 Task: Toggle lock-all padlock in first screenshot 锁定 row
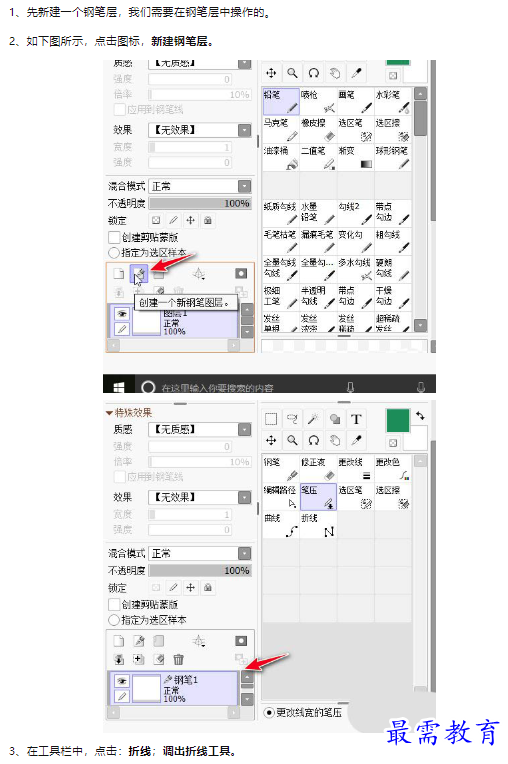(x=208, y=221)
